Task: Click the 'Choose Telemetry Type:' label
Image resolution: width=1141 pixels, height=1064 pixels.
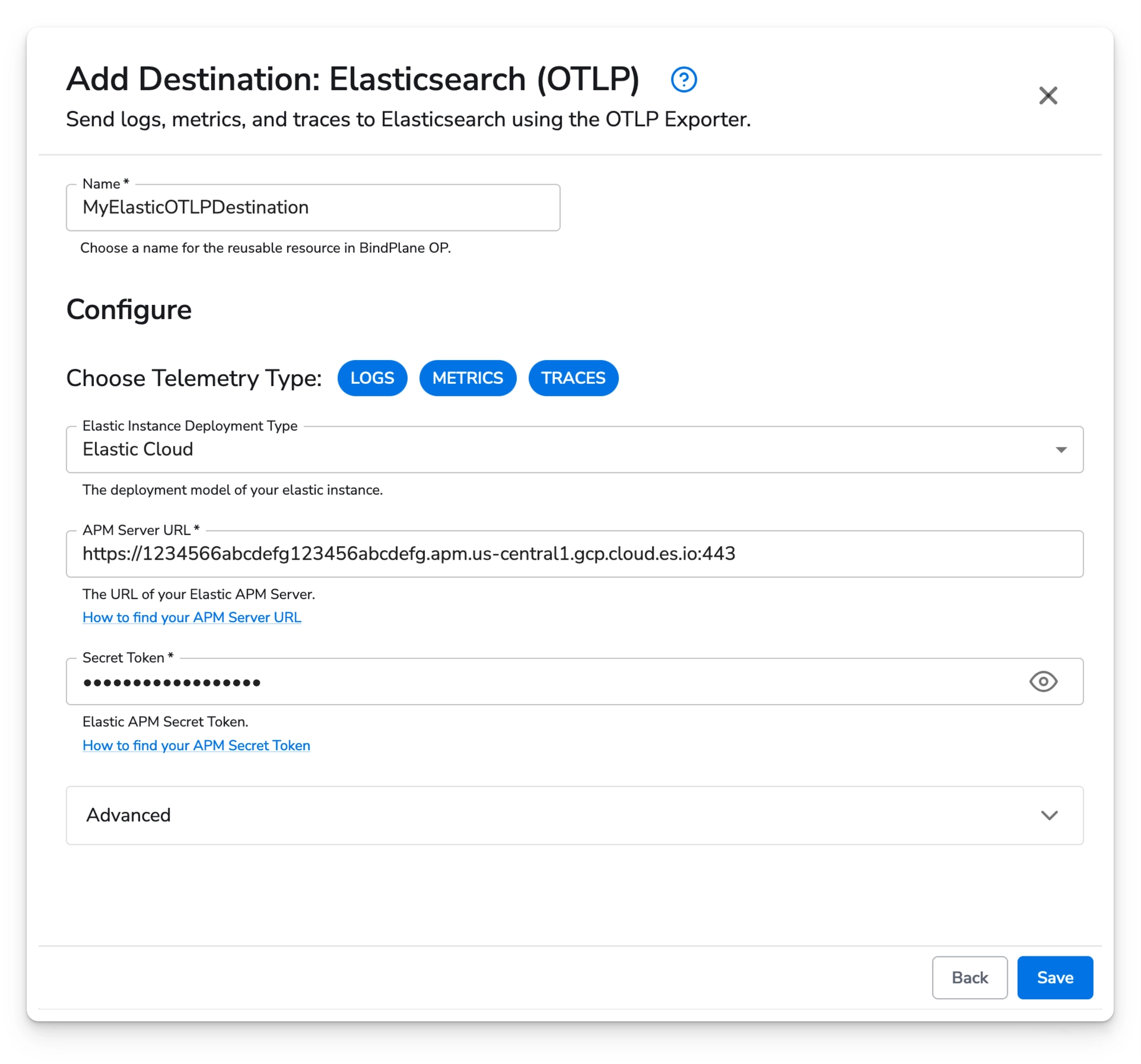Action: [194, 378]
